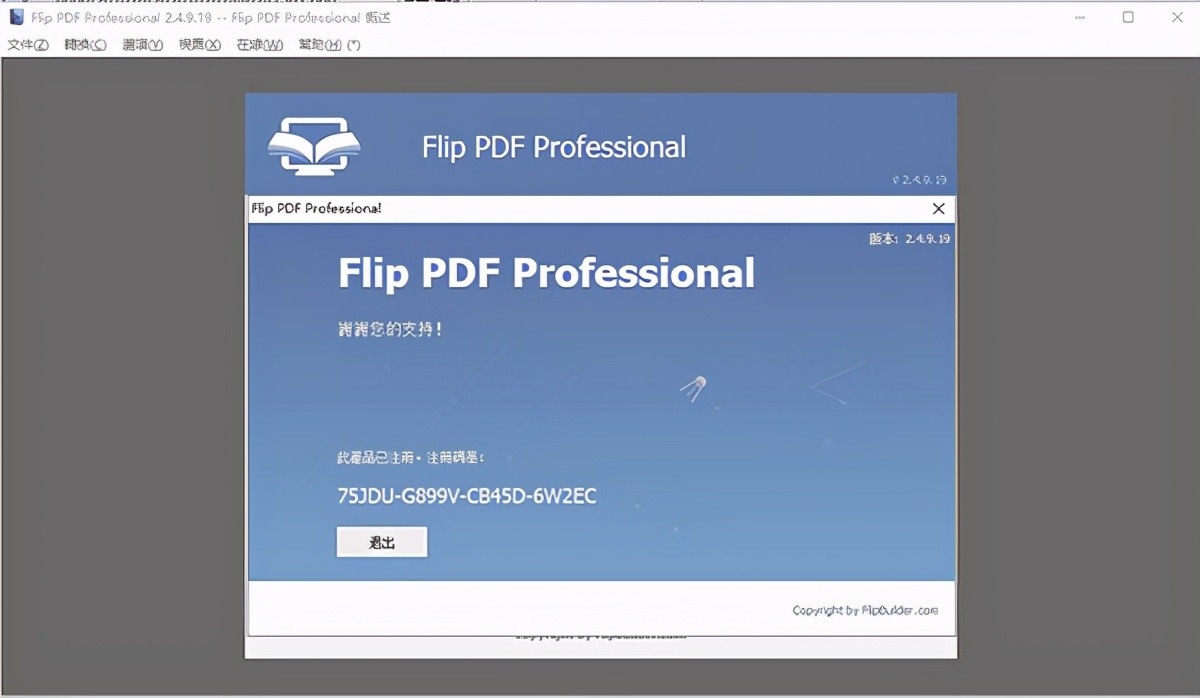Click the Flip PDF Professional heading text
1200x698 pixels.
[x=546, y=273]
